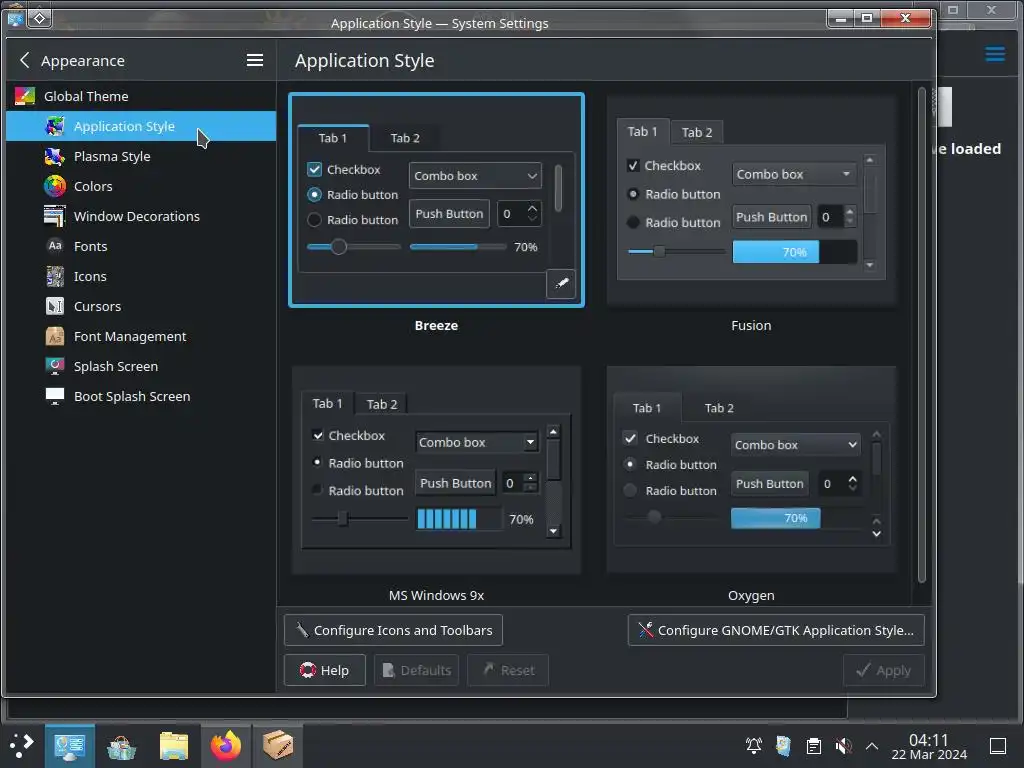Screen dimensions: 1024x768
Task: Click the Breeze configure style pencil button
Action: click(561, 283)
